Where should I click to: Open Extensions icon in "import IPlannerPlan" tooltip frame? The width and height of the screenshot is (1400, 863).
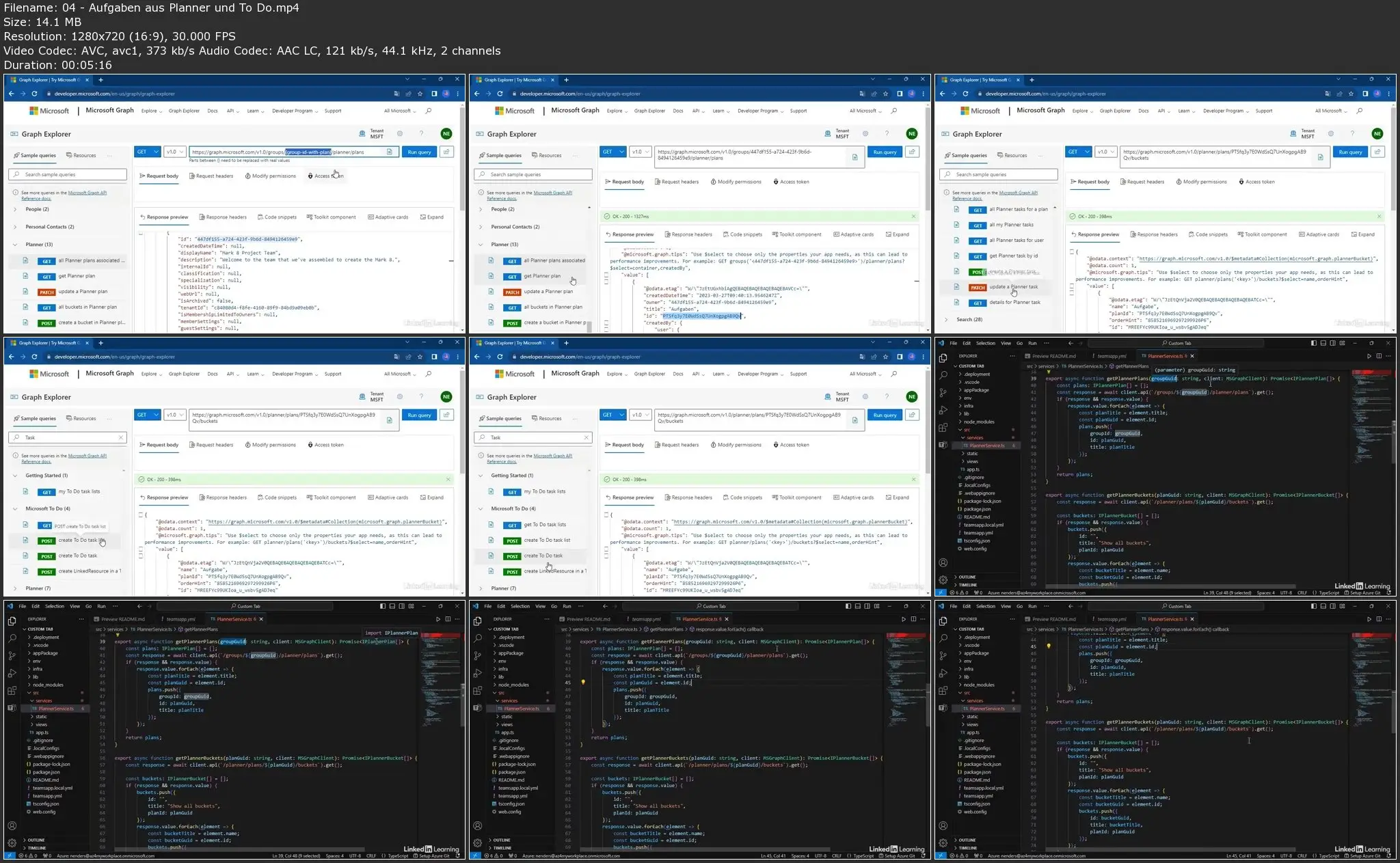pos(12,691)
